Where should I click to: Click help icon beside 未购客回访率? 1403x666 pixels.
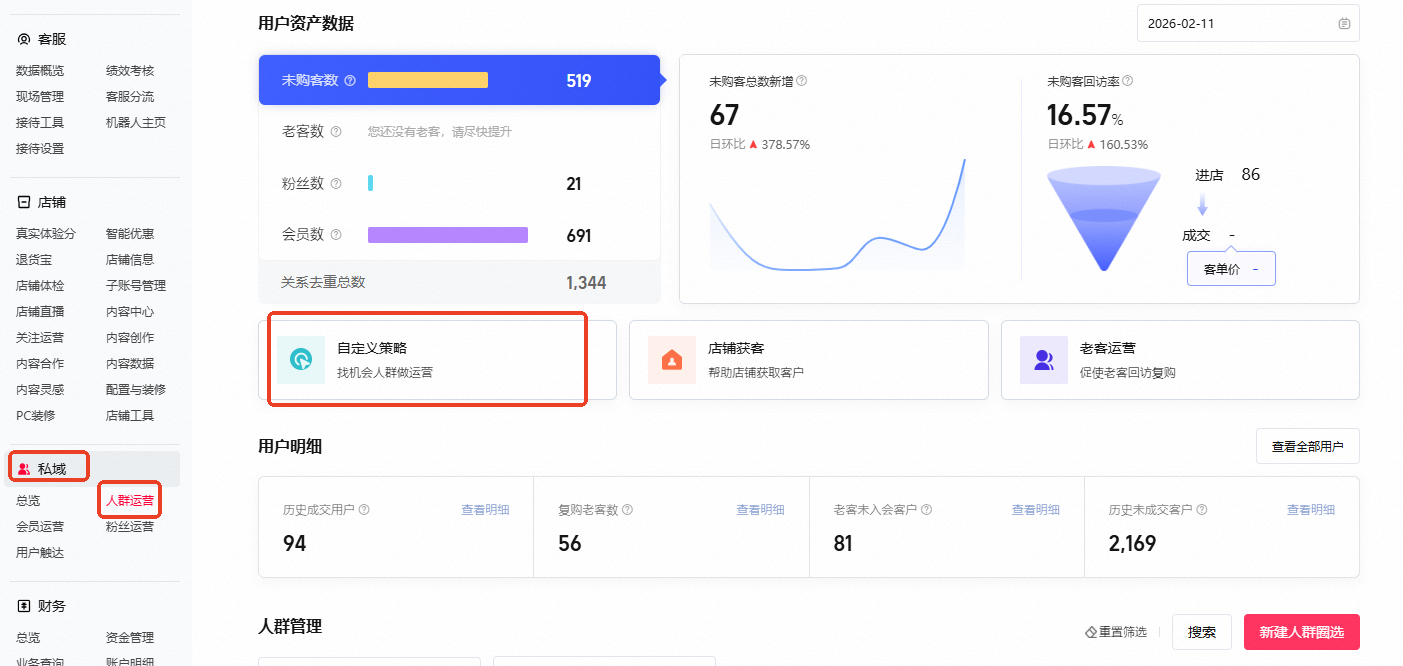(x=1127, y=81)
